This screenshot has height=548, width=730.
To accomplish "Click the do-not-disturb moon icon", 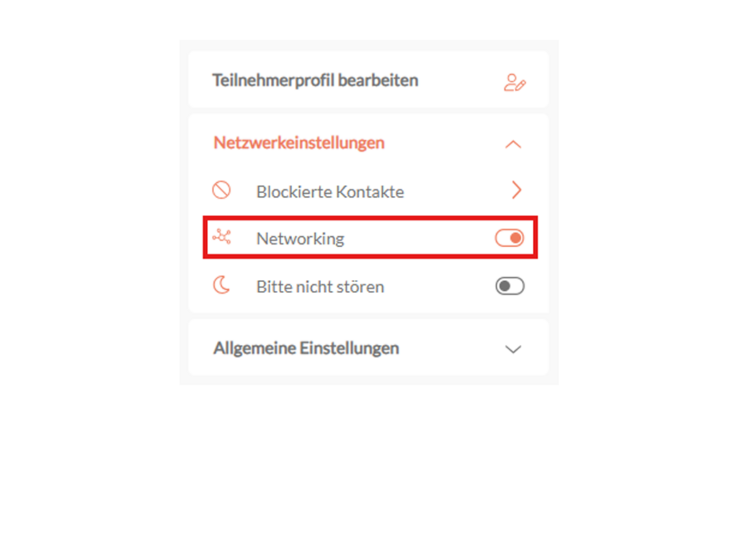I will coord(222,286).
